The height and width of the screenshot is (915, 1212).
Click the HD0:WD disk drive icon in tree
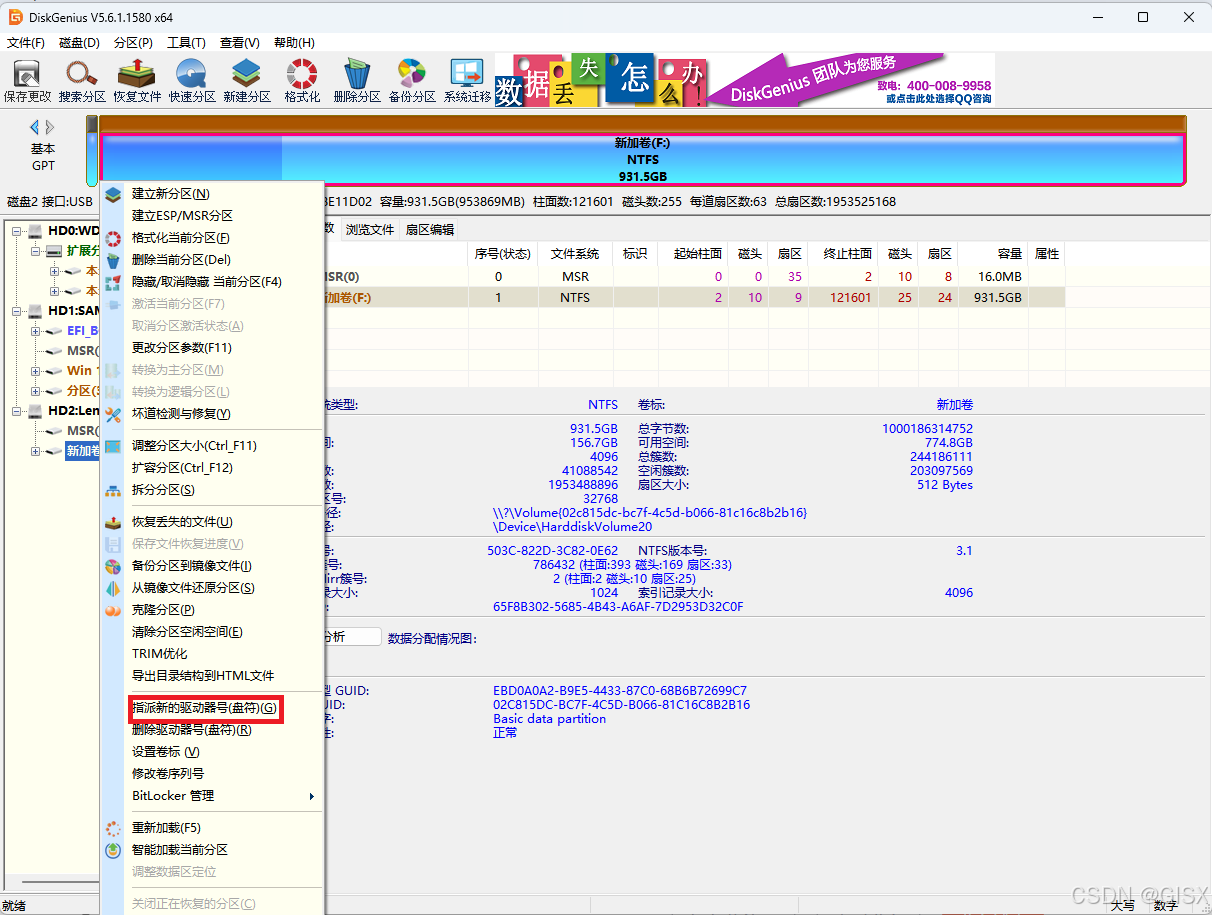tap(36, 231)
